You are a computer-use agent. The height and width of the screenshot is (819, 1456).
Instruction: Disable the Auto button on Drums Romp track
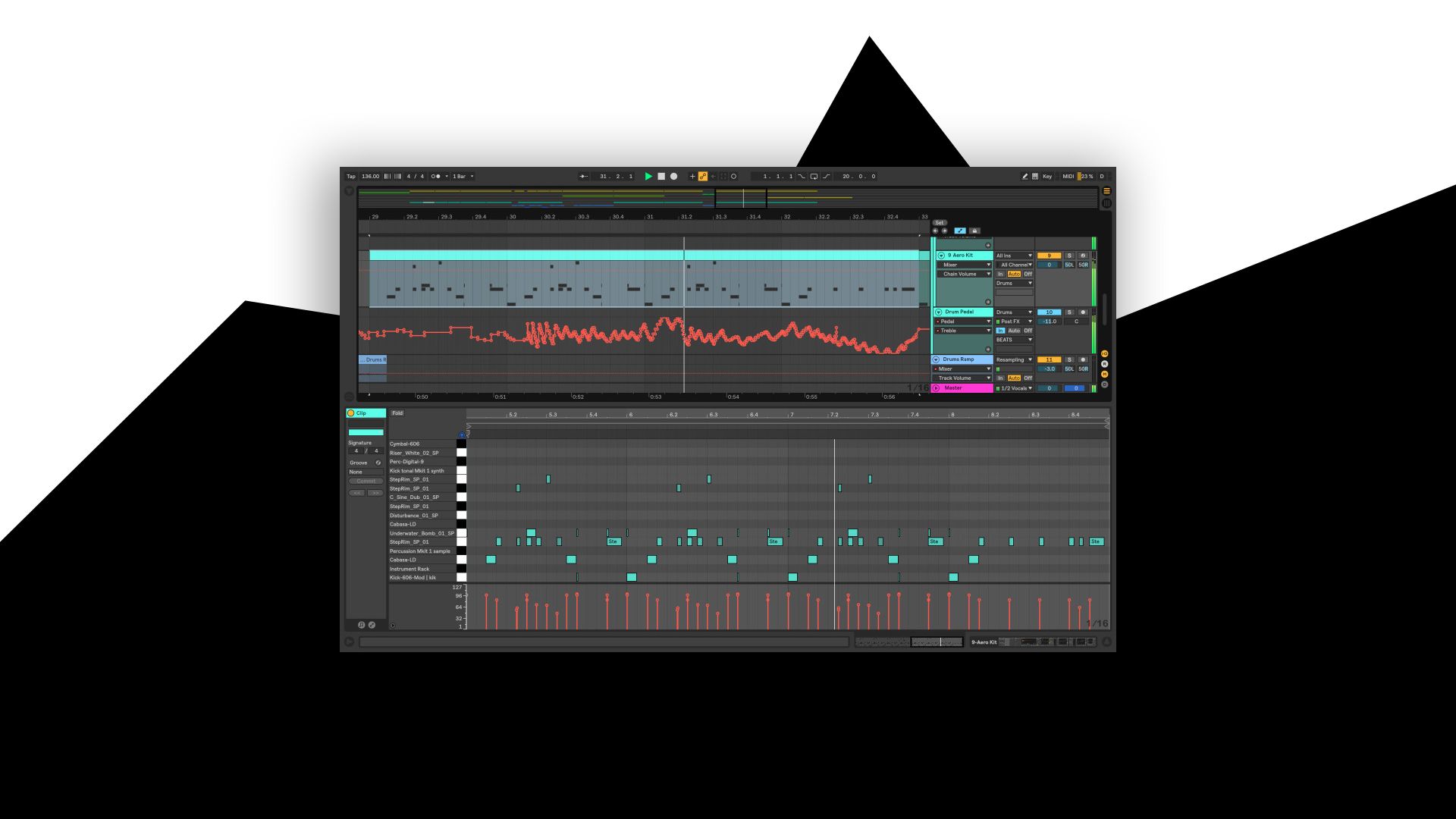point(1013,378)
